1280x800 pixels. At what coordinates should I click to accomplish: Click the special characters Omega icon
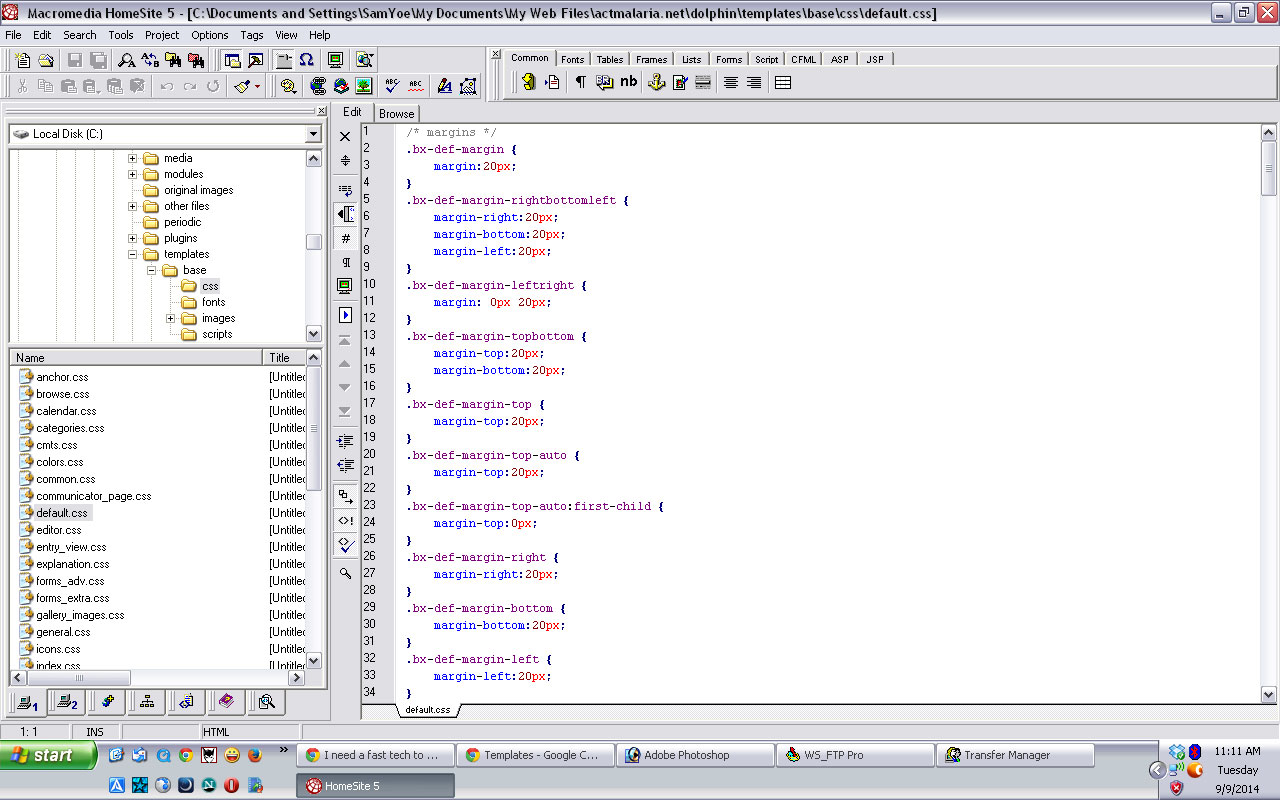306,60
